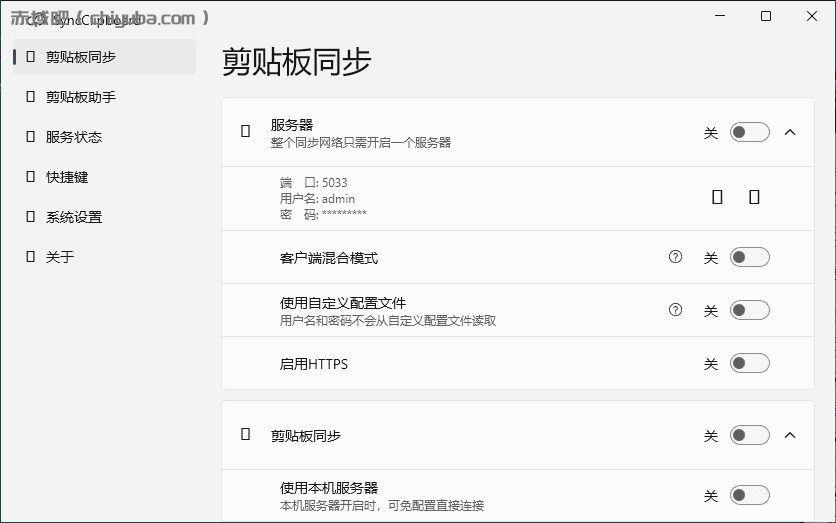Select 快捷键 in the navigation list
This screenshot has width=836, height=523.
[104, 176]
